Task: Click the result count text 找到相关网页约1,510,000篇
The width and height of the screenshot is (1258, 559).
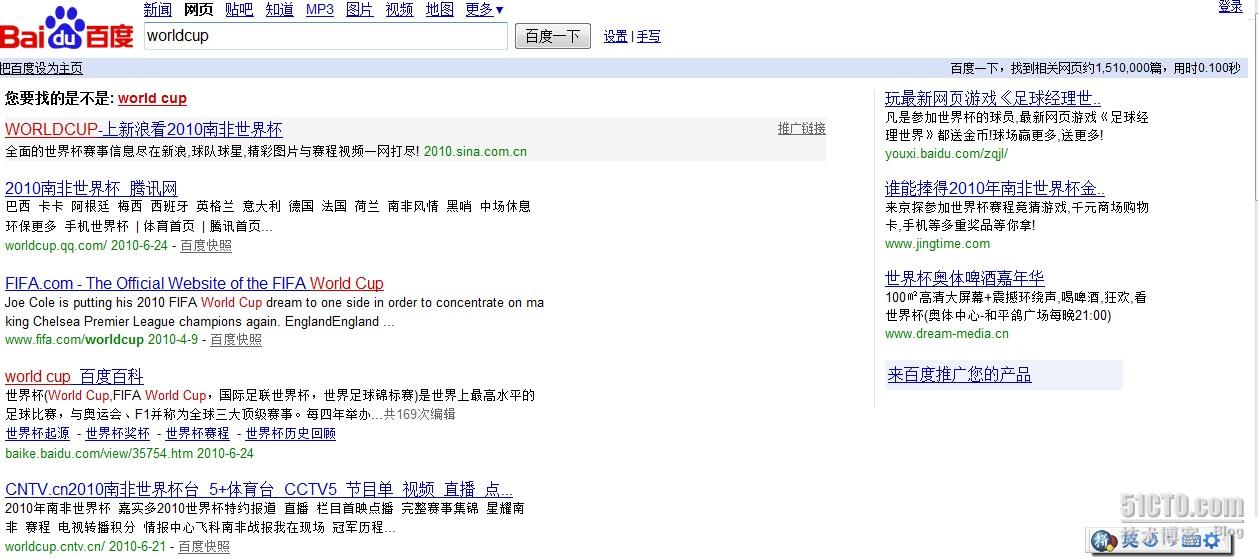Action: pos(1079,68)
